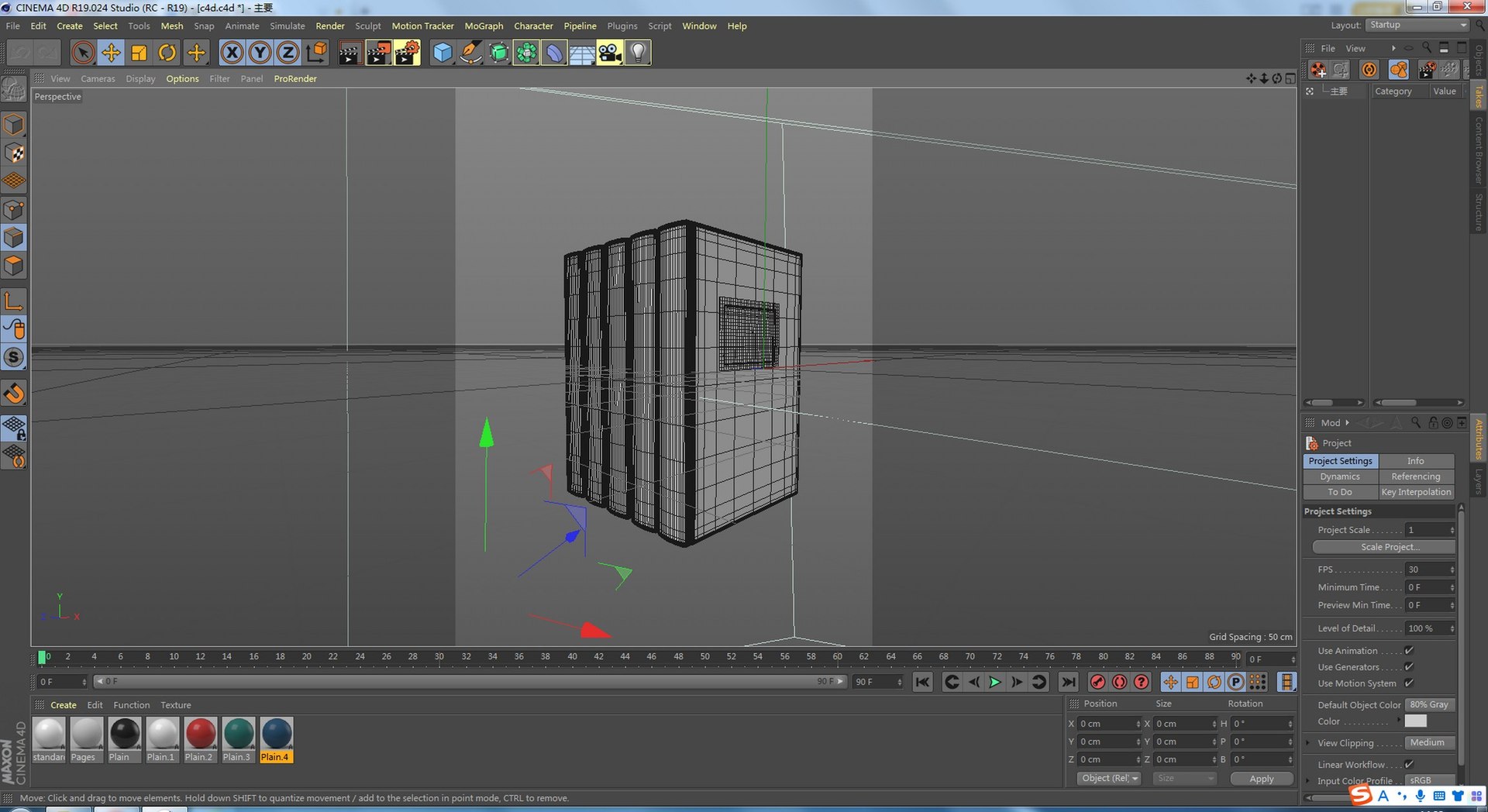
Task: Activate the Rotate tool
Action: click(167, 53)
